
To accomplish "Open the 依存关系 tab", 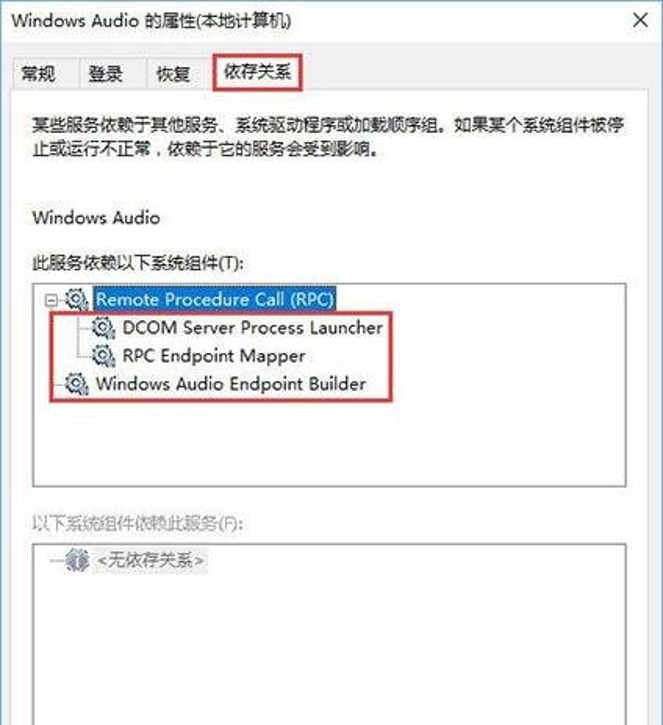I will (258, 72).
